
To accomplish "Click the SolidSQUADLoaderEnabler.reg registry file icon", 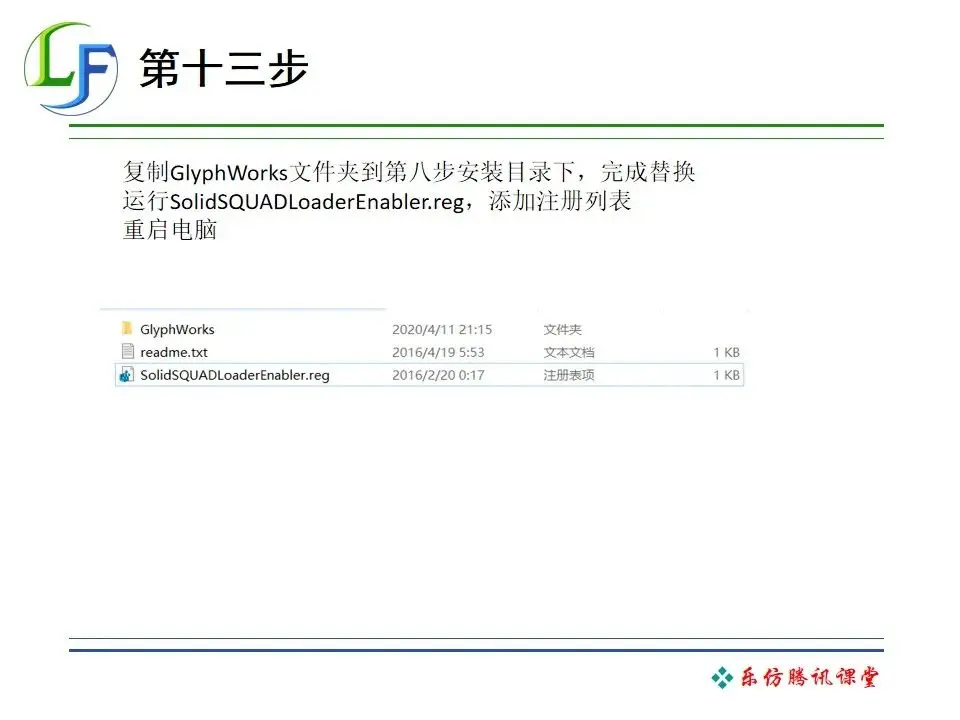I will (x=127, y=375).
